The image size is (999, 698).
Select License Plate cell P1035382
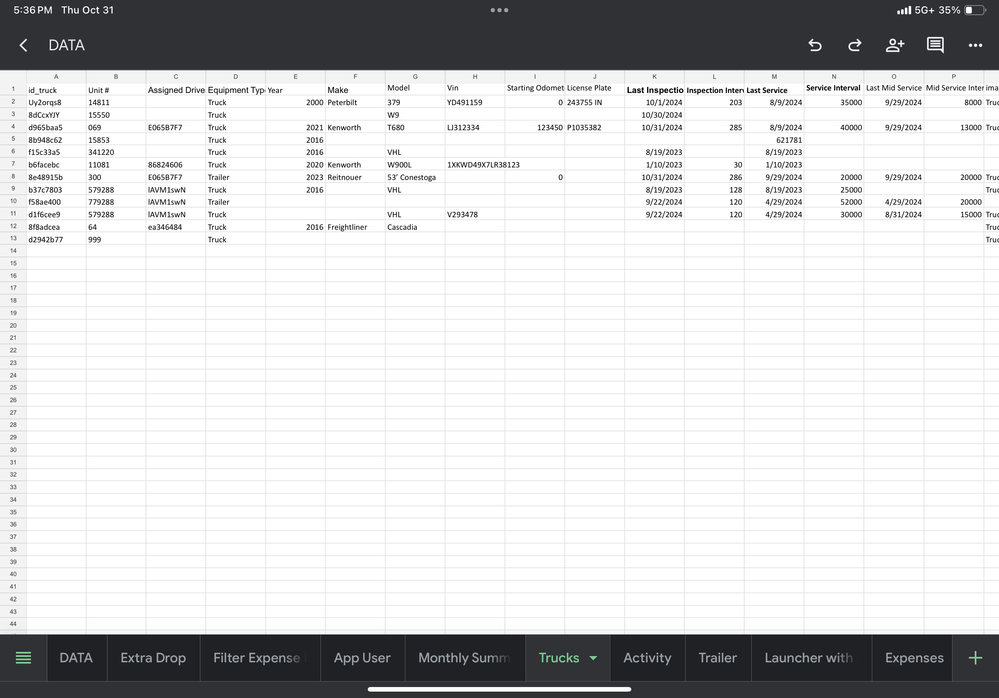coord(594,127)
